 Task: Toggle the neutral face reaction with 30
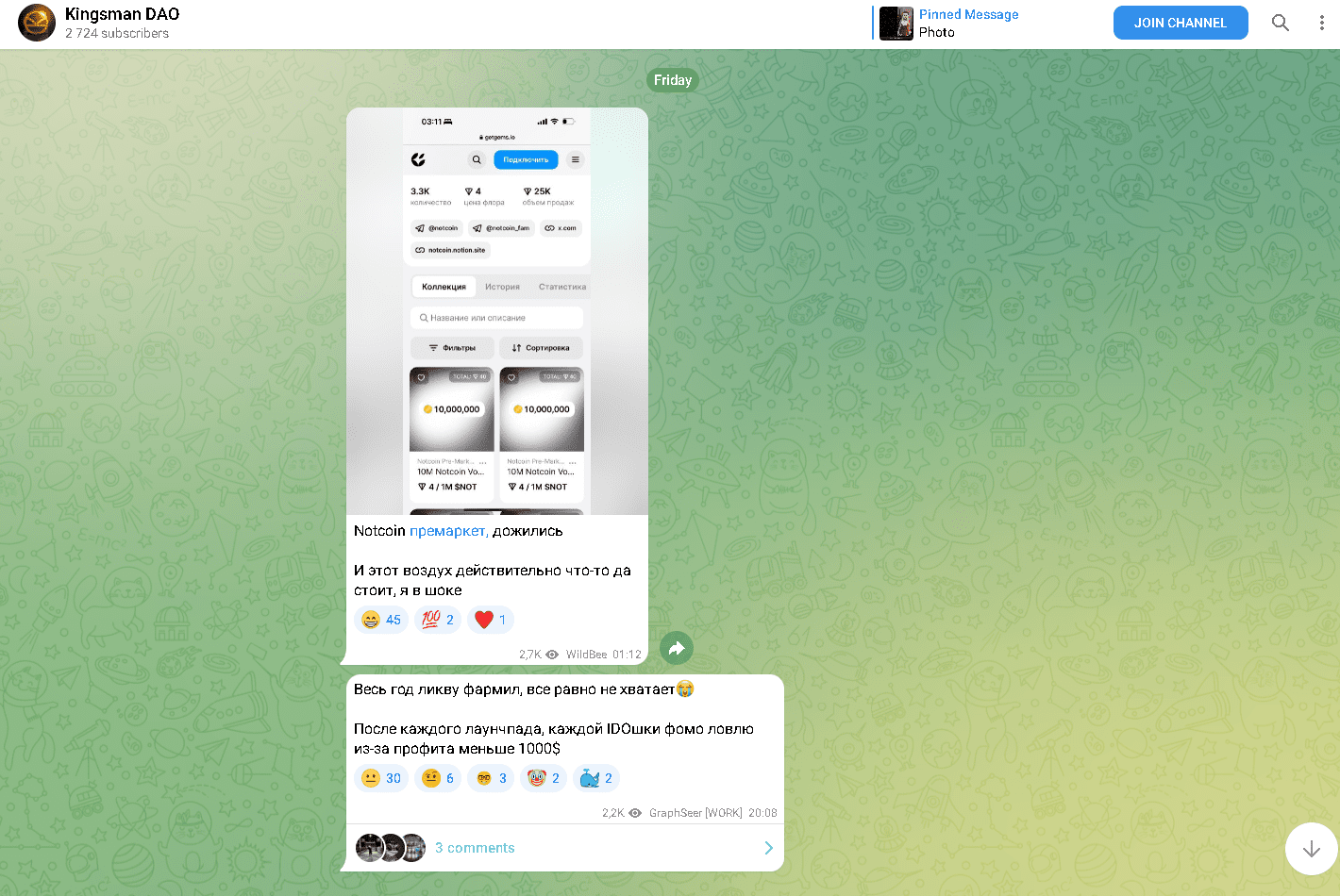pyautogui.click(x=381, y=778)
